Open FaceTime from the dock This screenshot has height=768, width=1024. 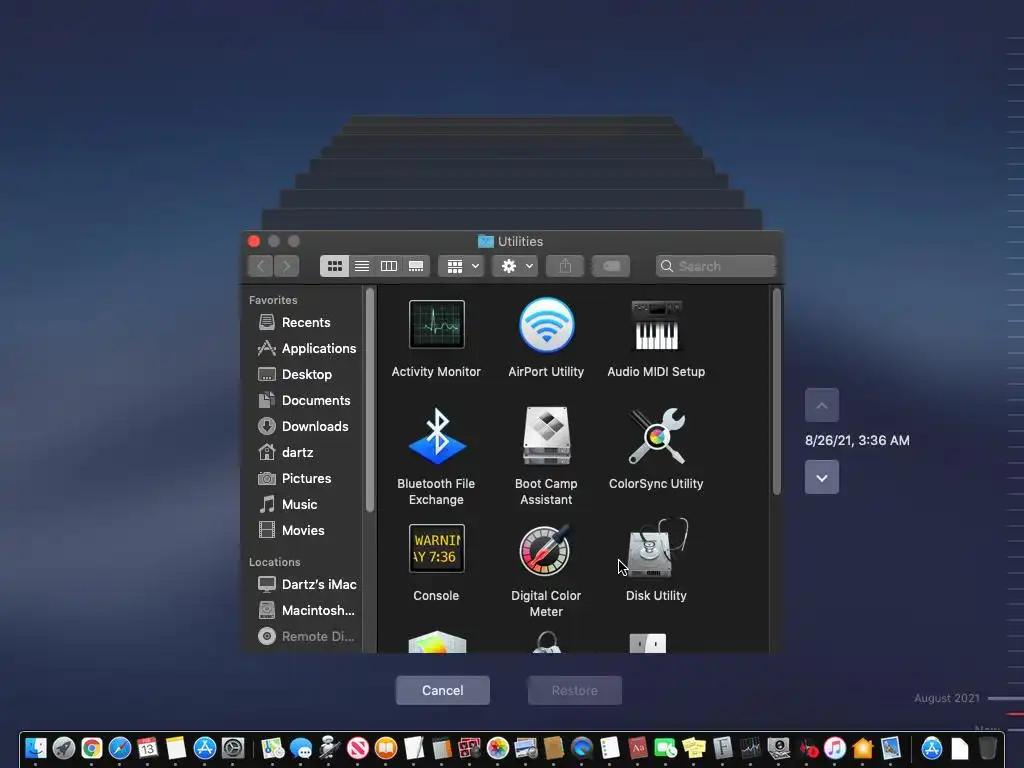point(665,748)
